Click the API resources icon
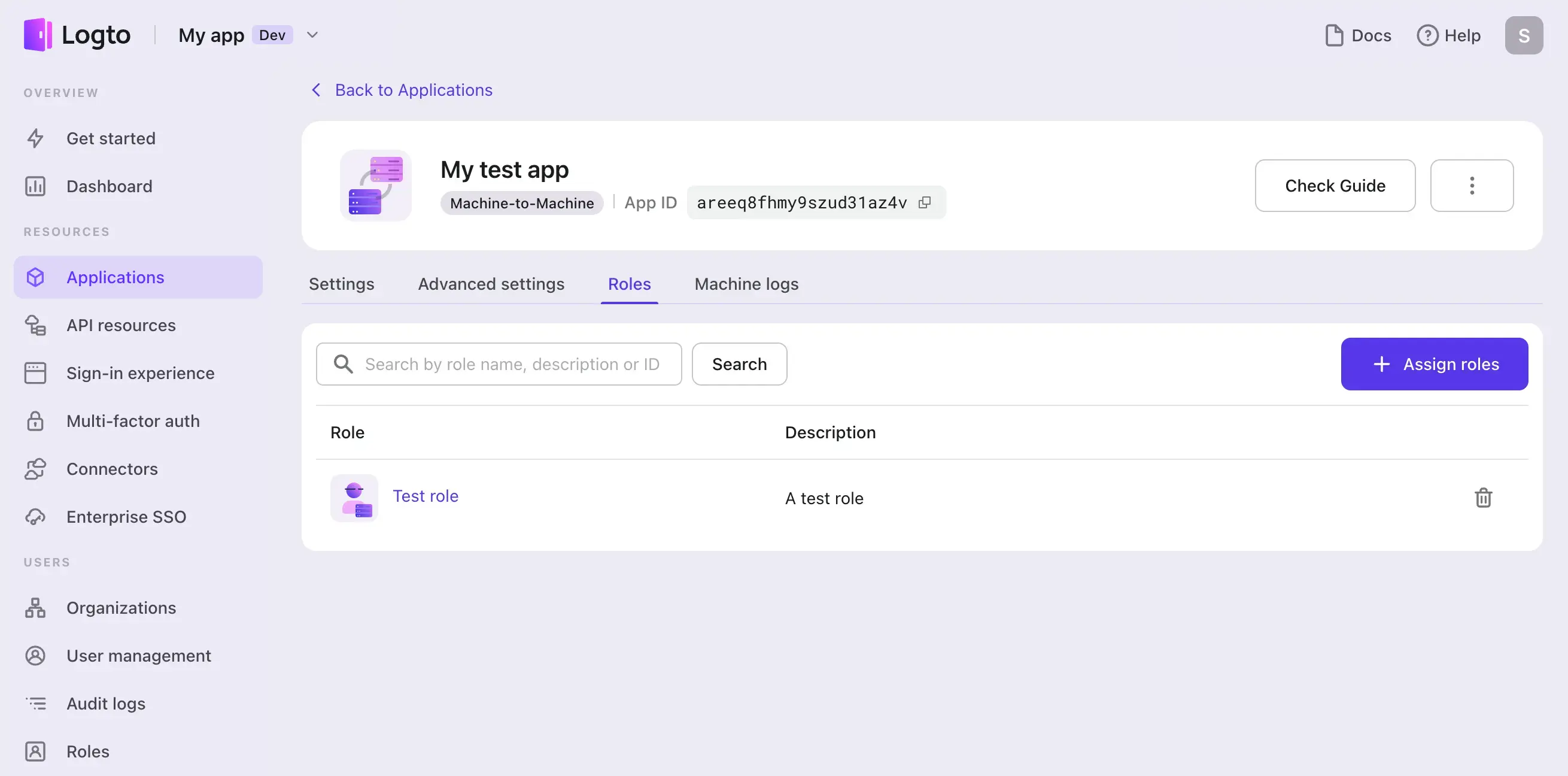 click(x=35, y=325)
